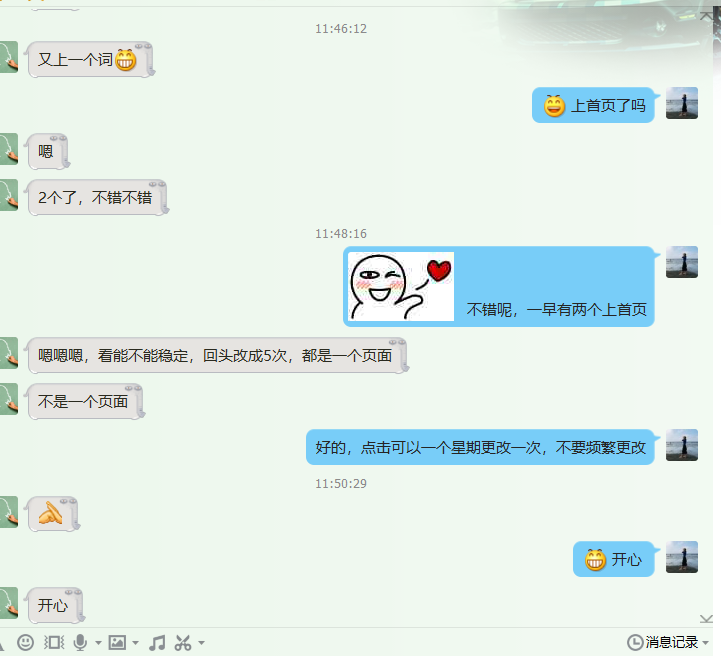Start voice message with microphone icon
The image size is (721, 656).
(80, 642)
